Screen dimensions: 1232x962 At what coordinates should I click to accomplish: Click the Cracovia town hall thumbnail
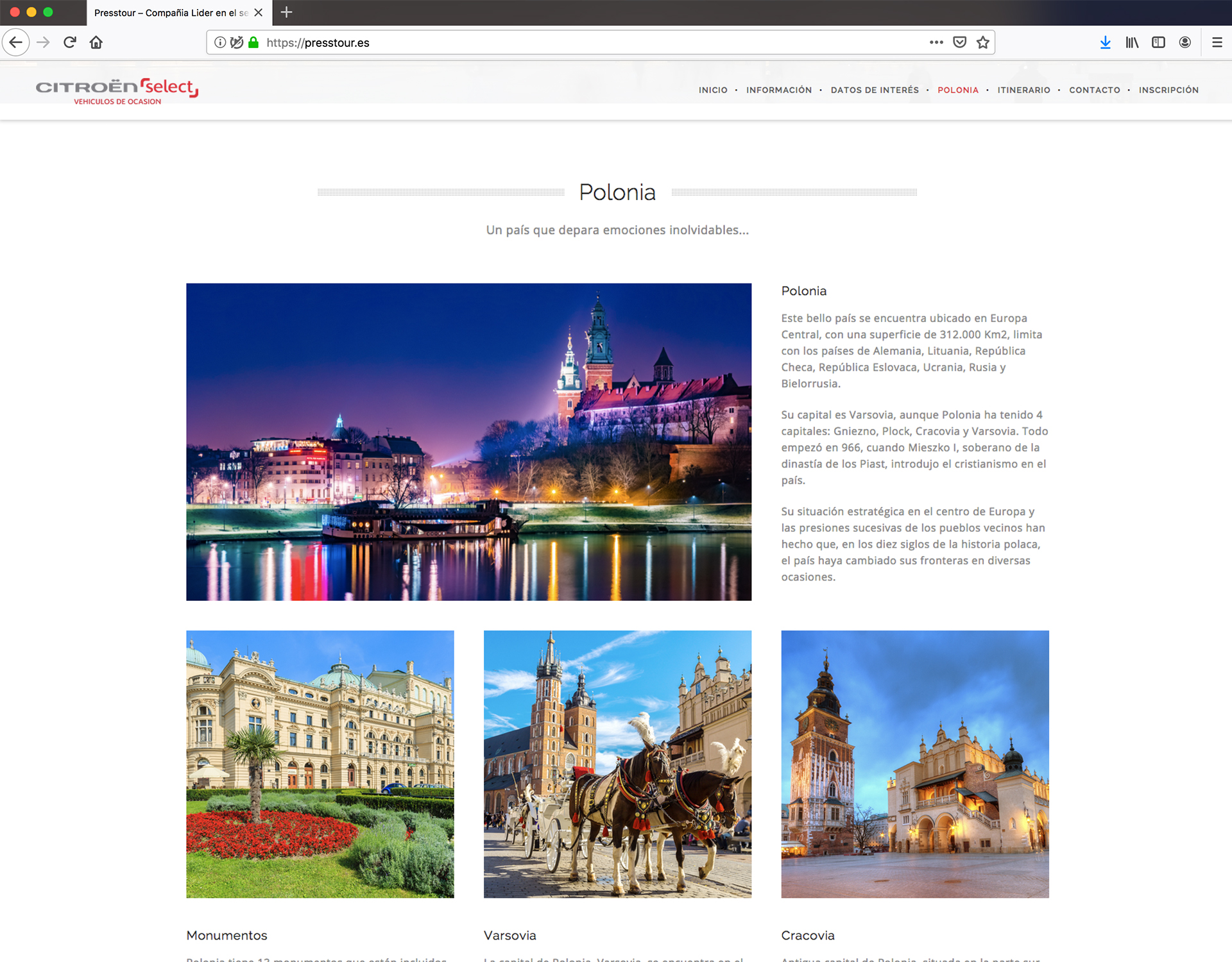coord(914,764)
